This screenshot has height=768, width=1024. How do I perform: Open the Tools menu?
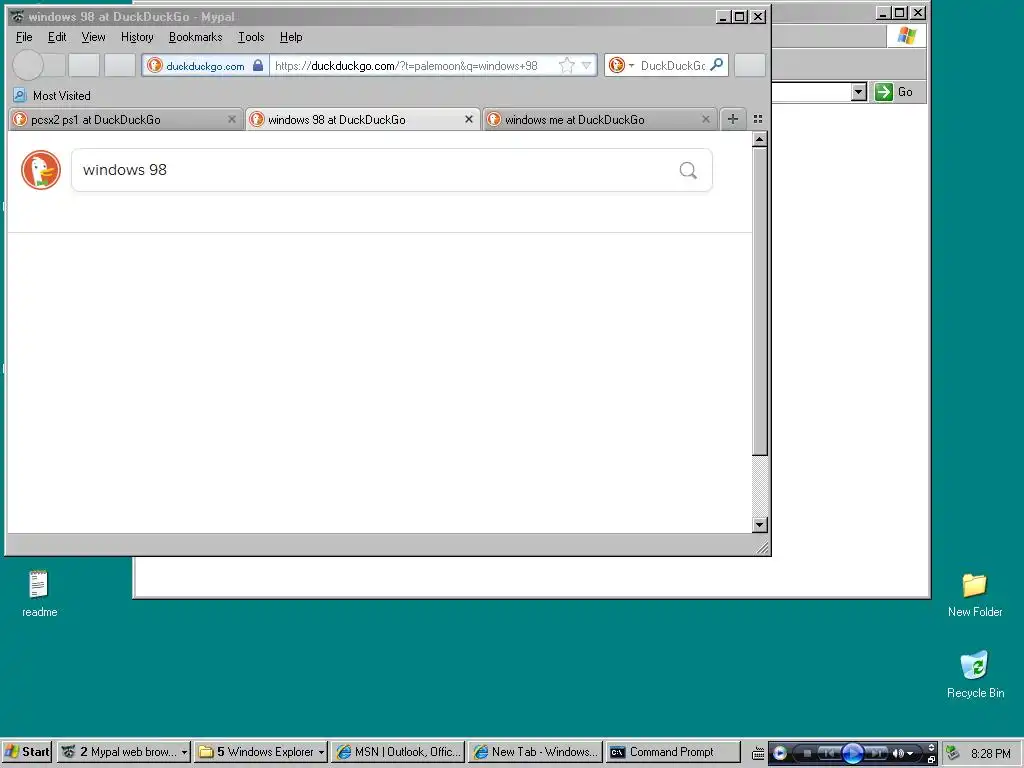251,37
